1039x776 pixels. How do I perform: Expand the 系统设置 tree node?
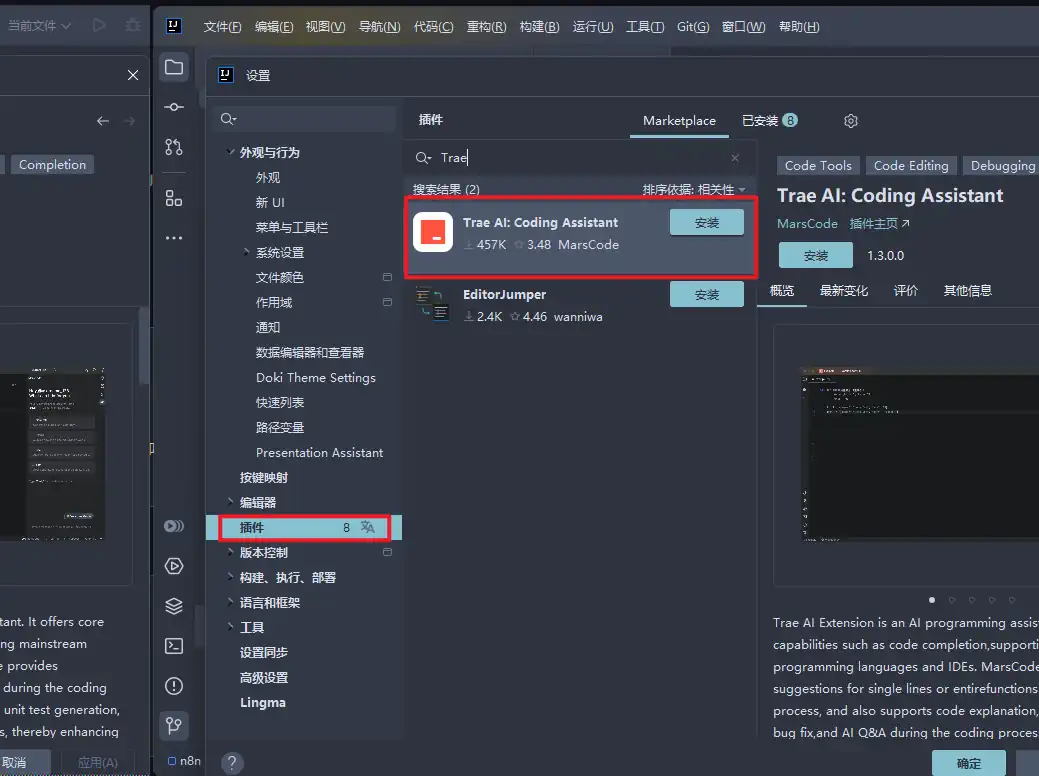point(246,252)
